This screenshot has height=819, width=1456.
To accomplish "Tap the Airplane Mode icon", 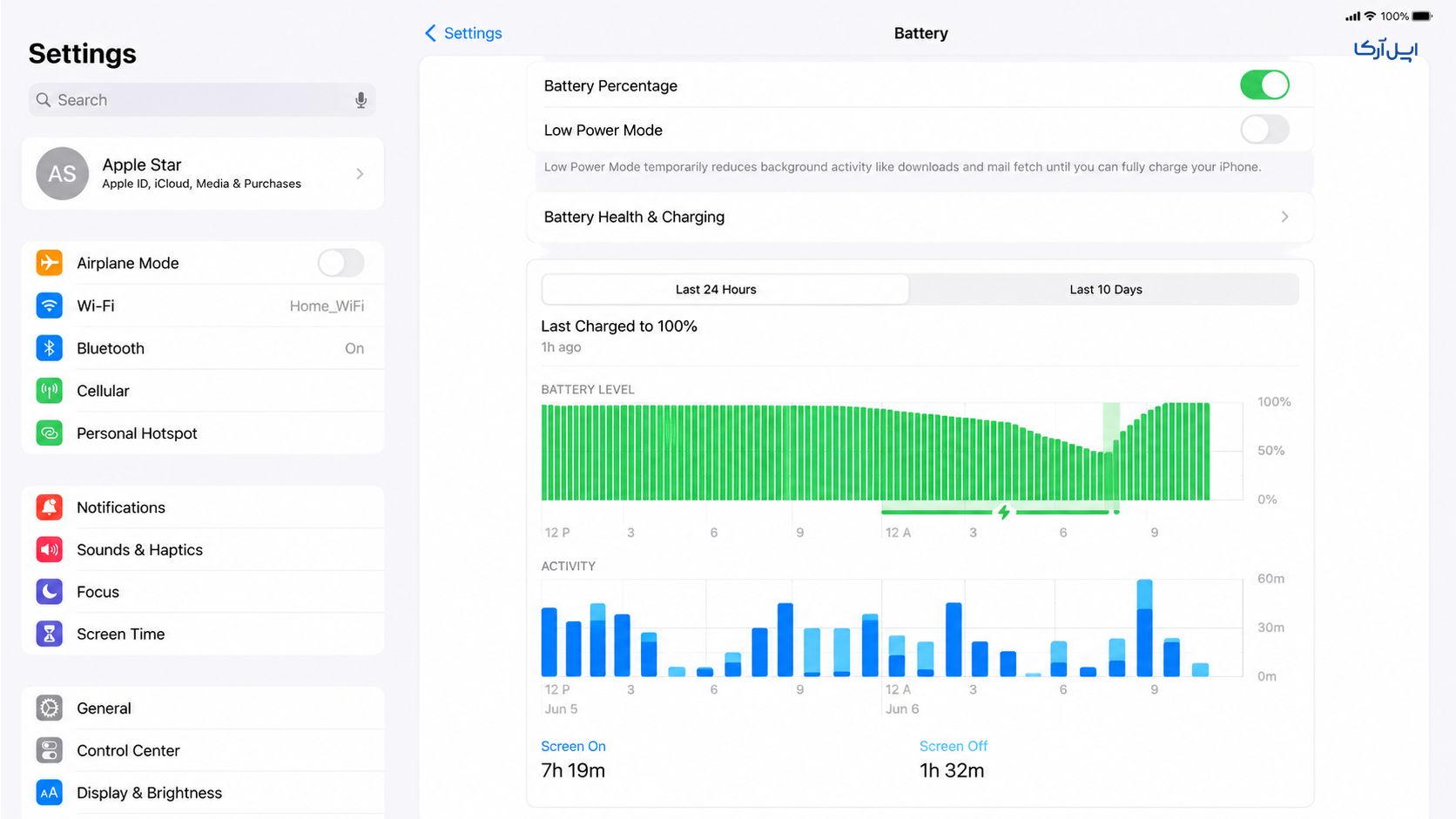I will pos(50,263).
